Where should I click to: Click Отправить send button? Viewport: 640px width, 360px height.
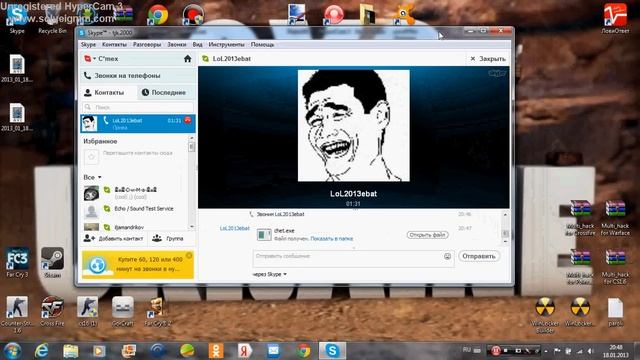coord(479,256)
